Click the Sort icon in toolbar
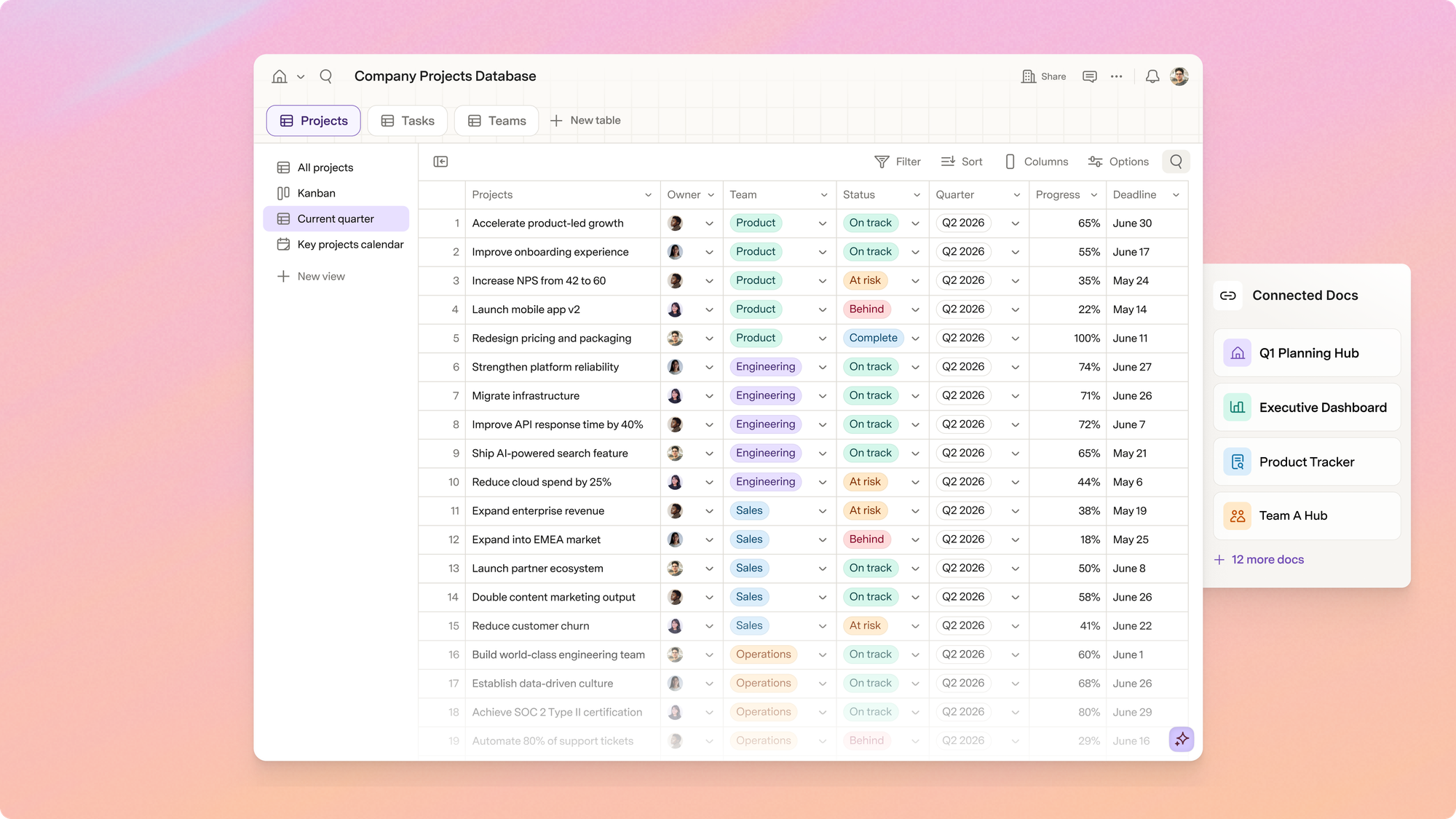Image resolution: width=1456 pixels, height=819 pixels. point(948,162)
